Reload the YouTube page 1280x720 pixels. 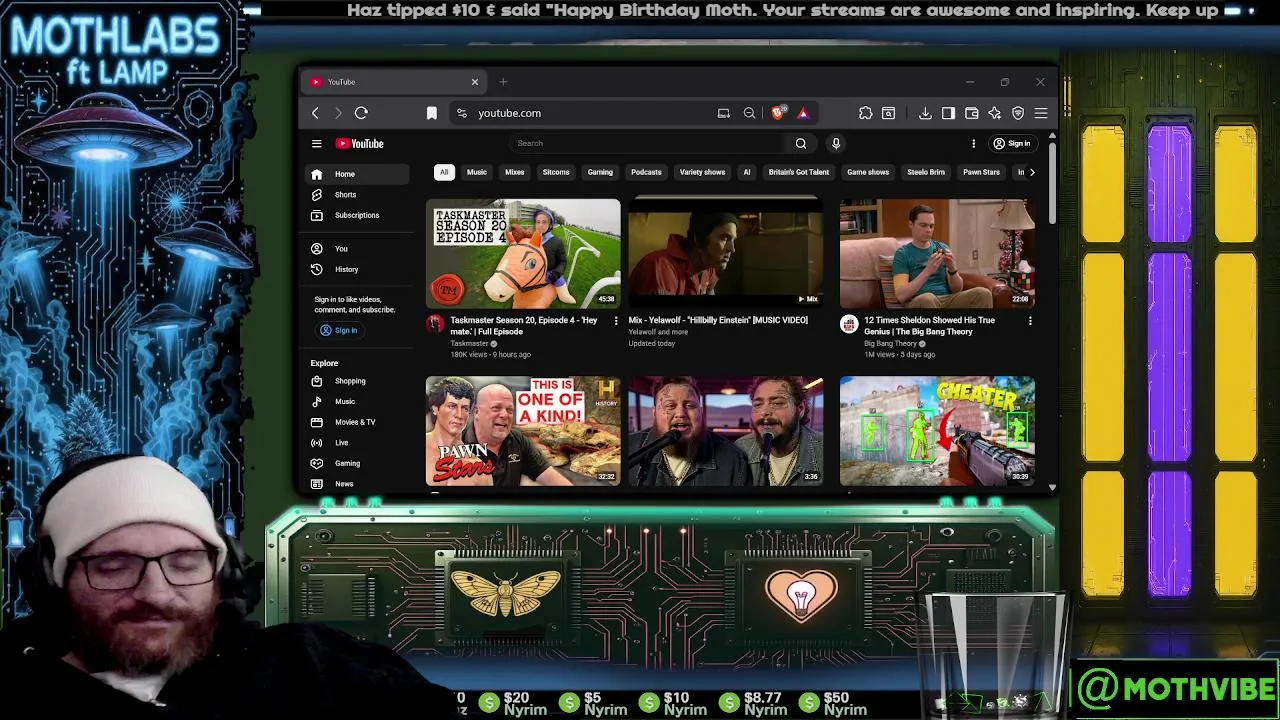(x=361, y=113)
